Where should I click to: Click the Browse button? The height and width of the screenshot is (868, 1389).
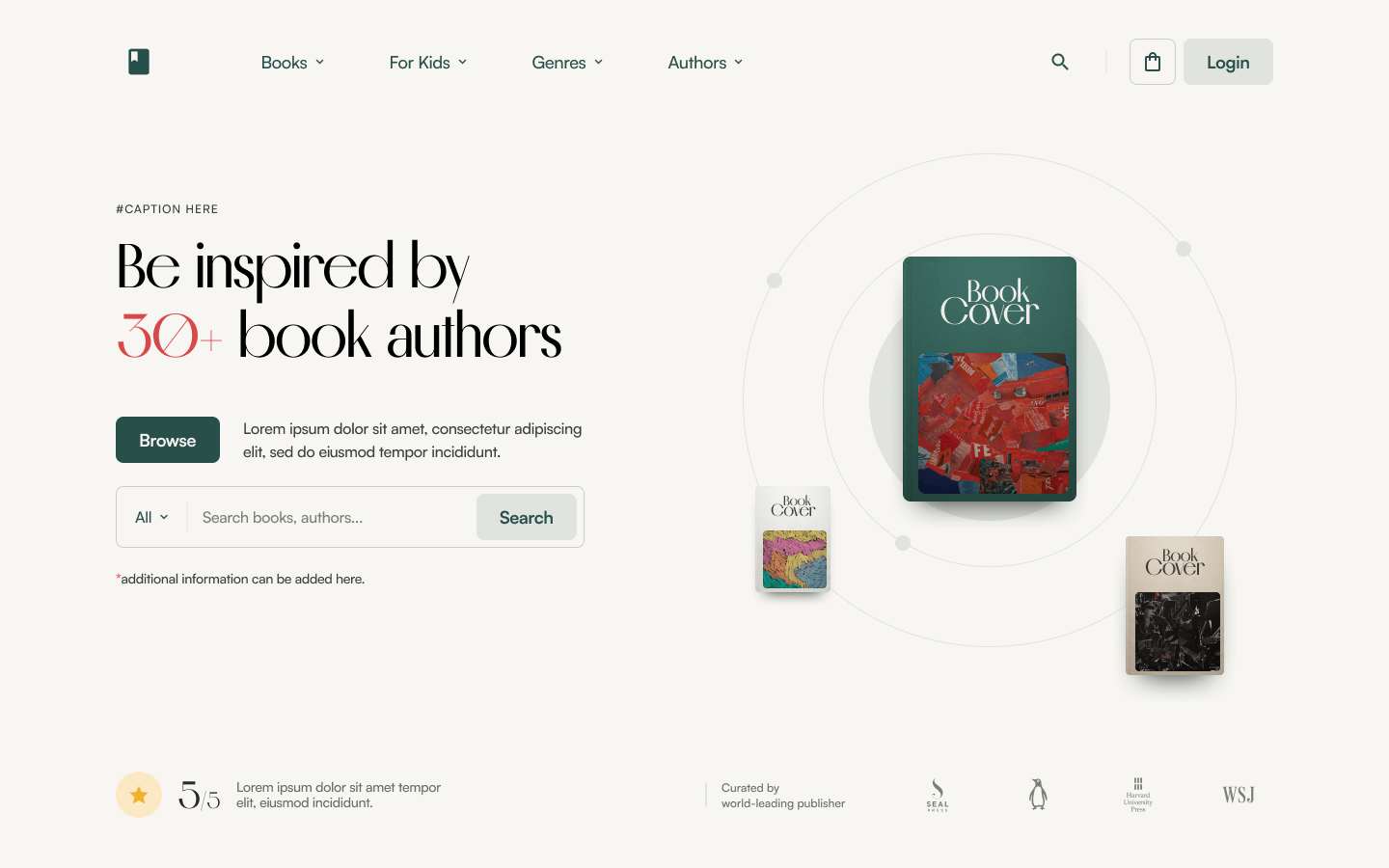click(168, 440)
